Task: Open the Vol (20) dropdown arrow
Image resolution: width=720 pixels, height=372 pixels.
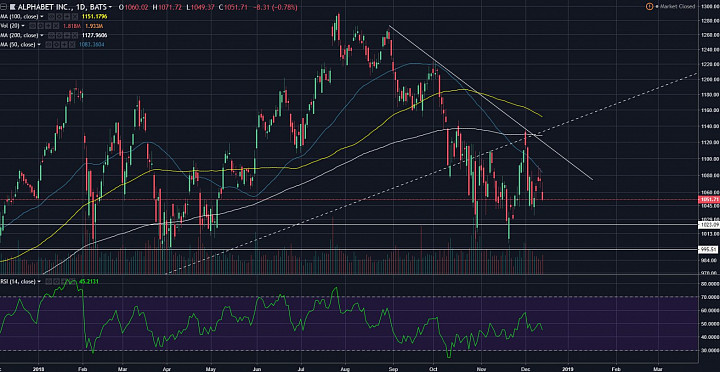Action: 22,26
